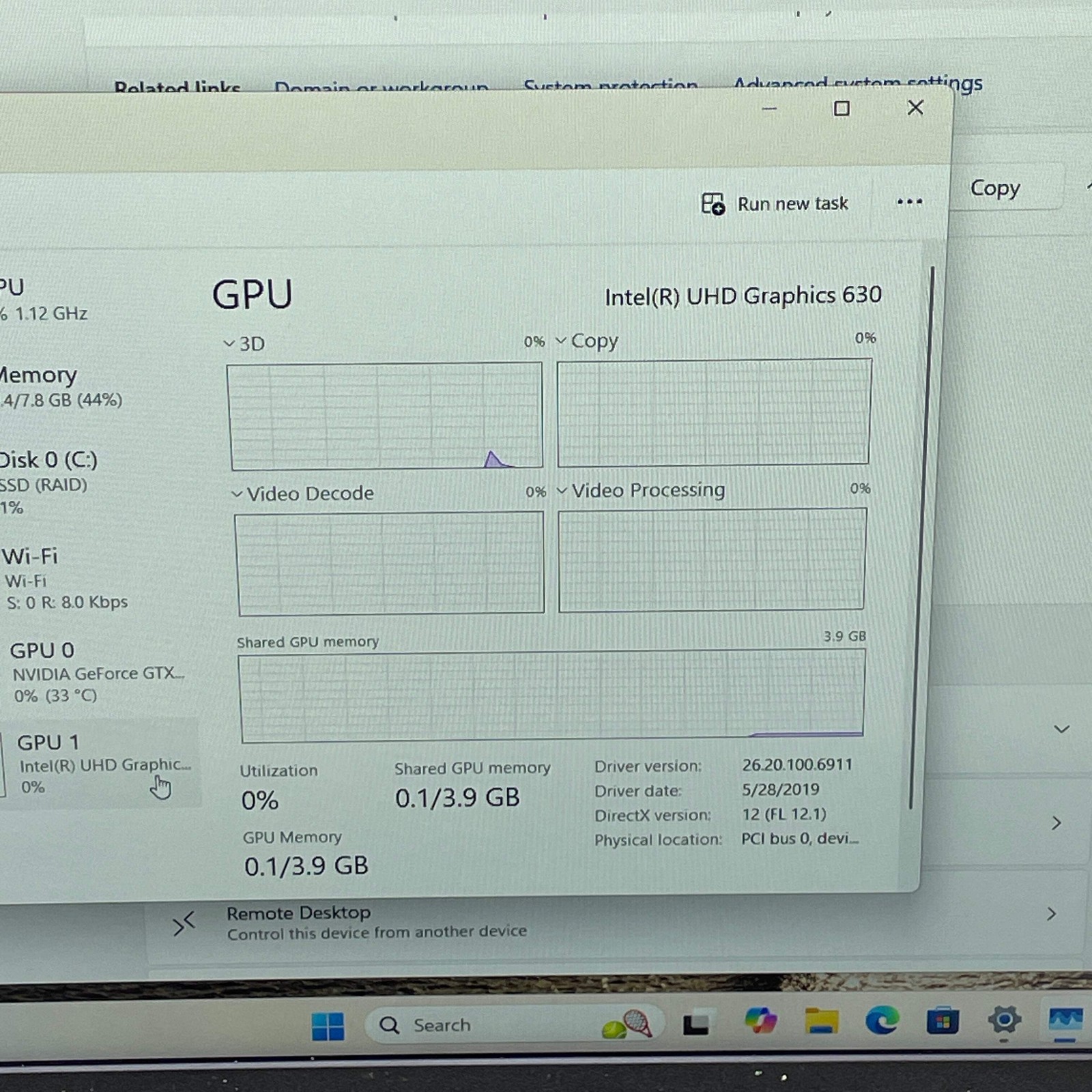The image size is (1092, 1092).
Task: Open the Video Processing graph dropdown
Action: pyautogui.click(x=562, y=491)
